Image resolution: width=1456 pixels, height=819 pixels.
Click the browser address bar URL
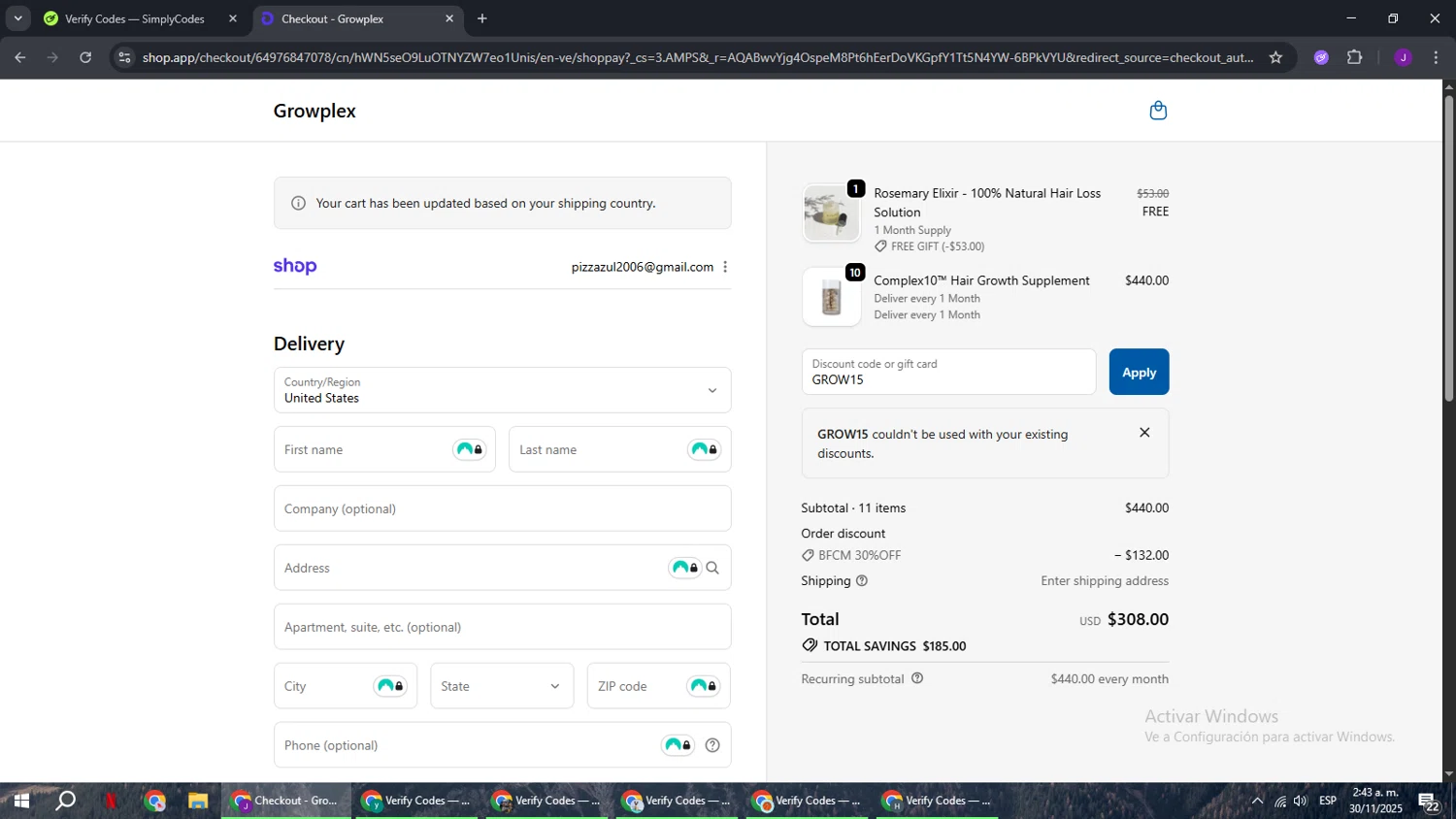point(697,57)
